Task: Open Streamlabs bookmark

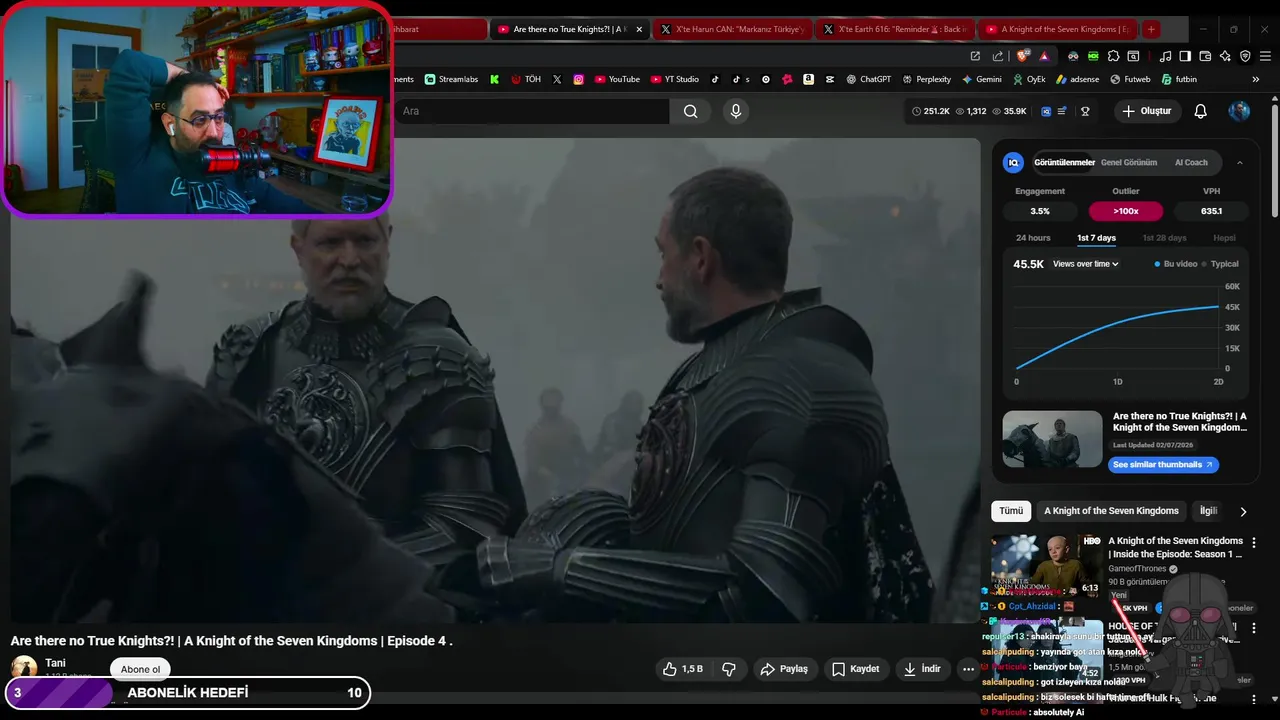Action: [x=451, y=79]
